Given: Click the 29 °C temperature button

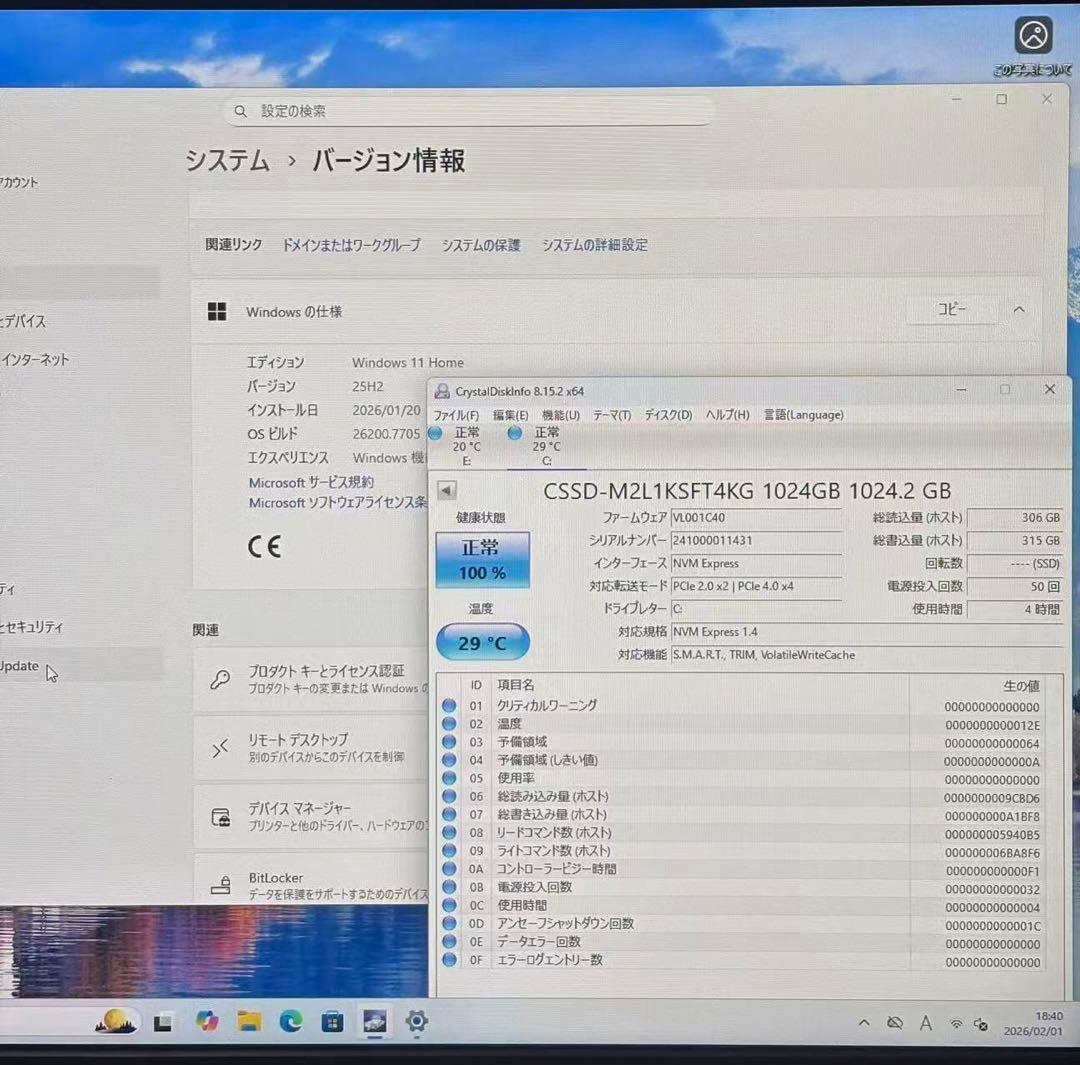Looking at the screenshot, I should [x=482, y=643].
